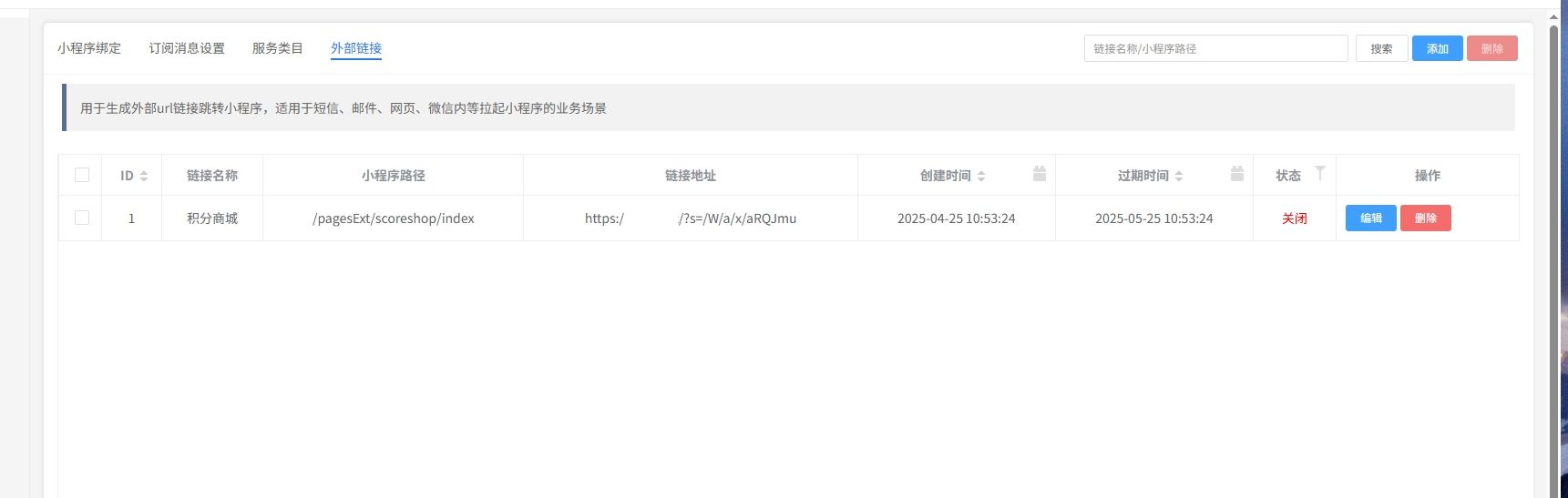1568x498 pixels.
Task: Sort by 过期时间 using its sort arrows
Action: (x=1179, y=176)
